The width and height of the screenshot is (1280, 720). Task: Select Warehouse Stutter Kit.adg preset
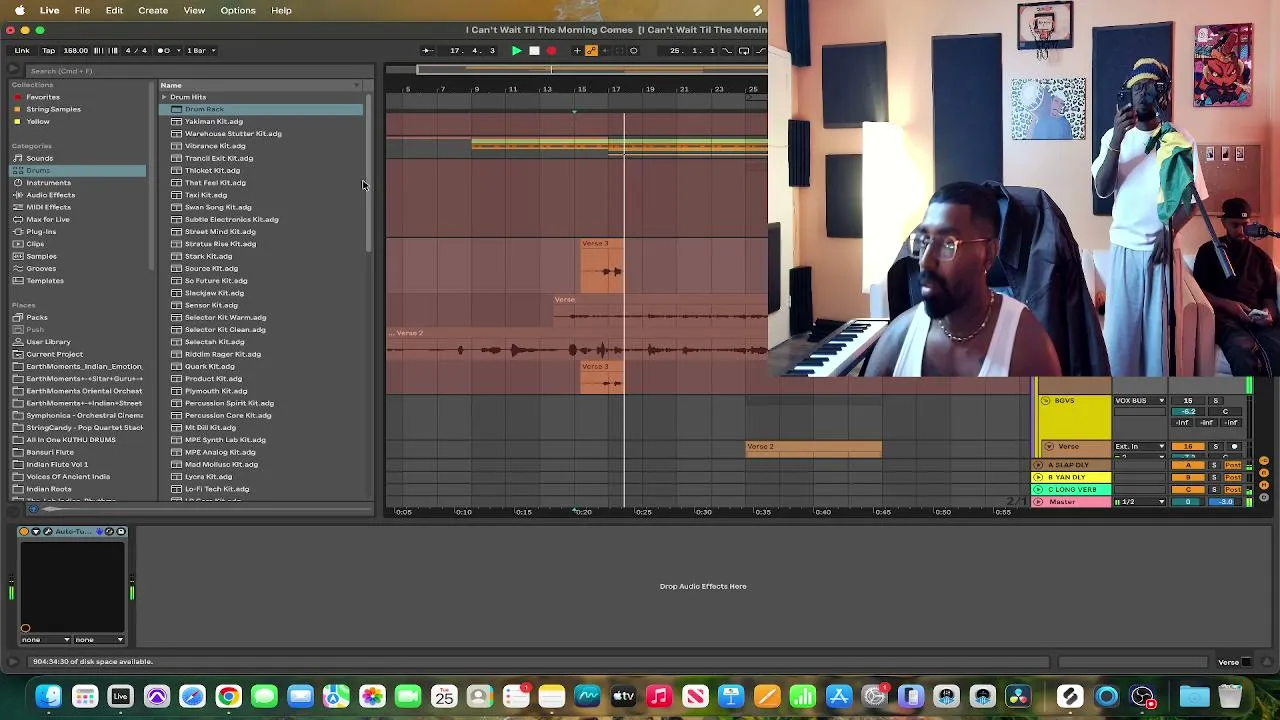click(233, 134)
